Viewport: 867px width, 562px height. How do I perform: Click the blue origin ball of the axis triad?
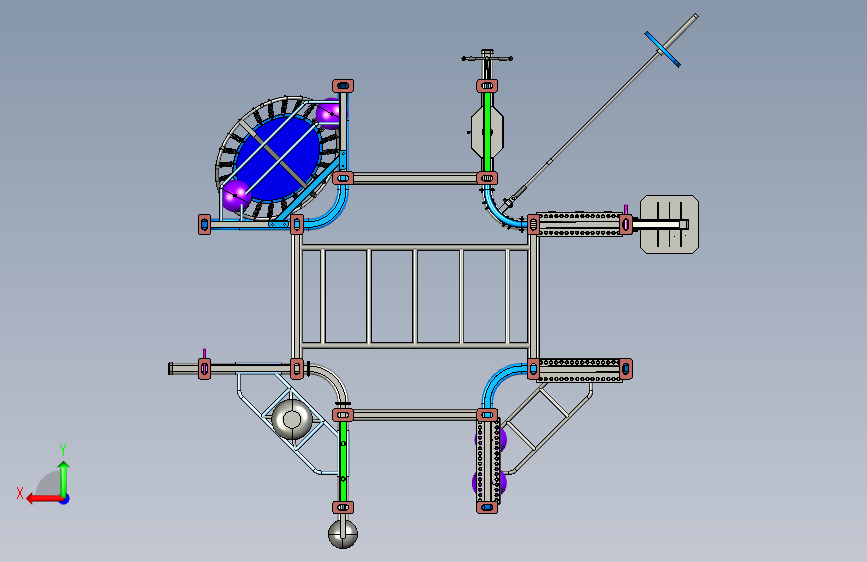click(65, 499)
